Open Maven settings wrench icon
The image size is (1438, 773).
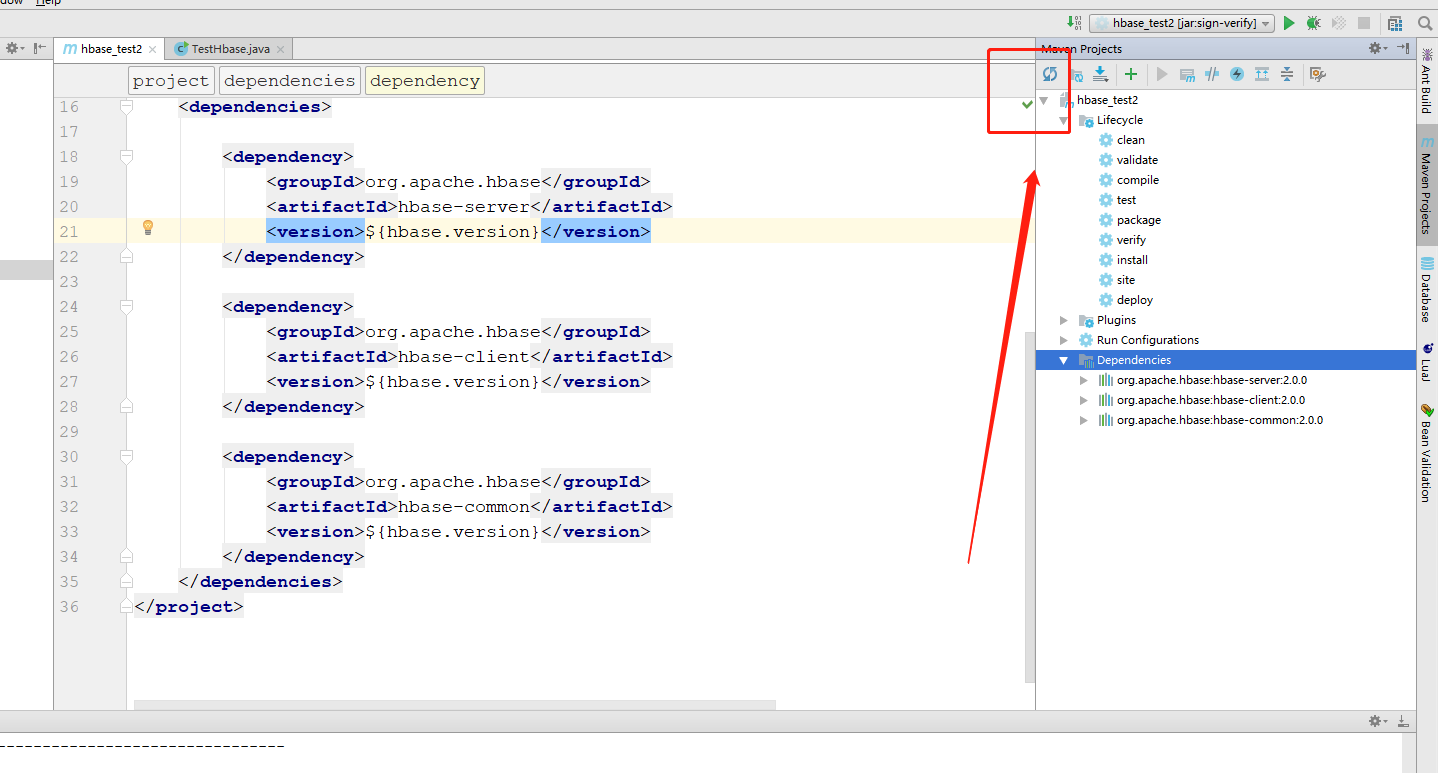pyautogui.click(x=1318, y=74)
